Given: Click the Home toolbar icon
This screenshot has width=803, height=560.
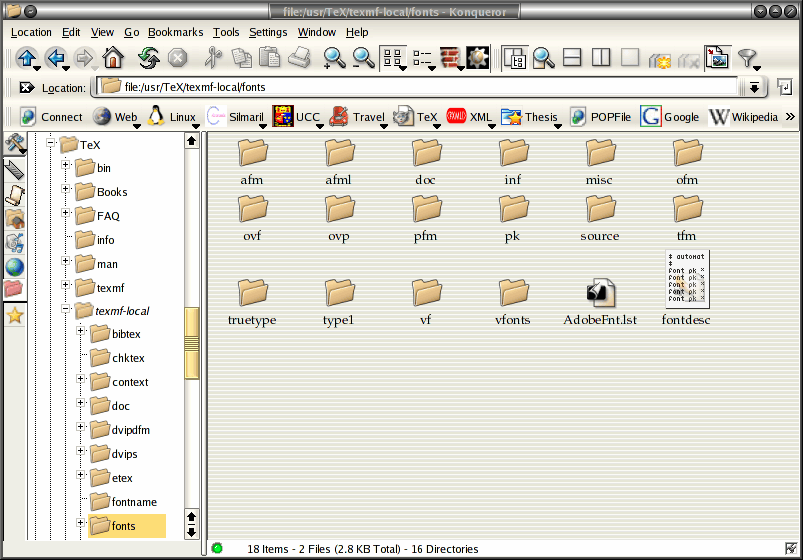Looking at the screenshot, I should coord(113,58).
